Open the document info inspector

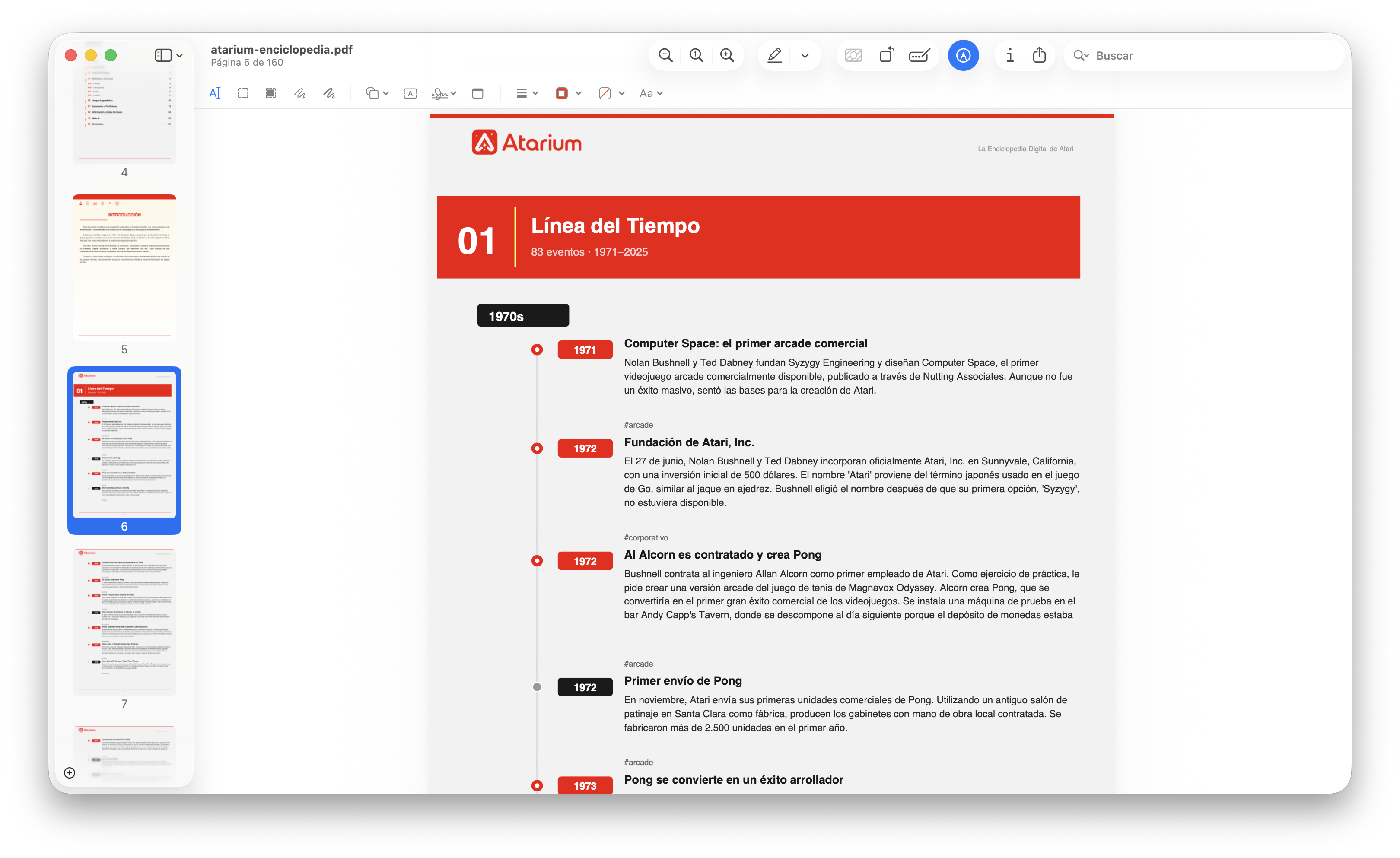(1010, 56)
